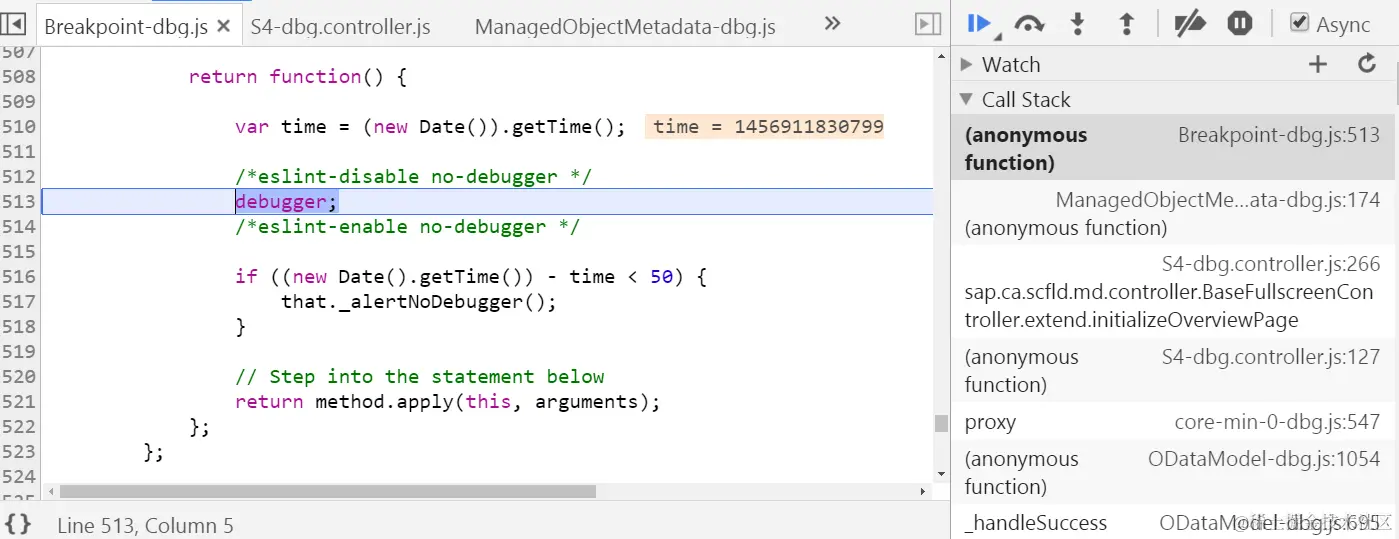Set breakpoint on line 521 gutter
Screen dimensions: 1399x539
(x=19, y=401)
